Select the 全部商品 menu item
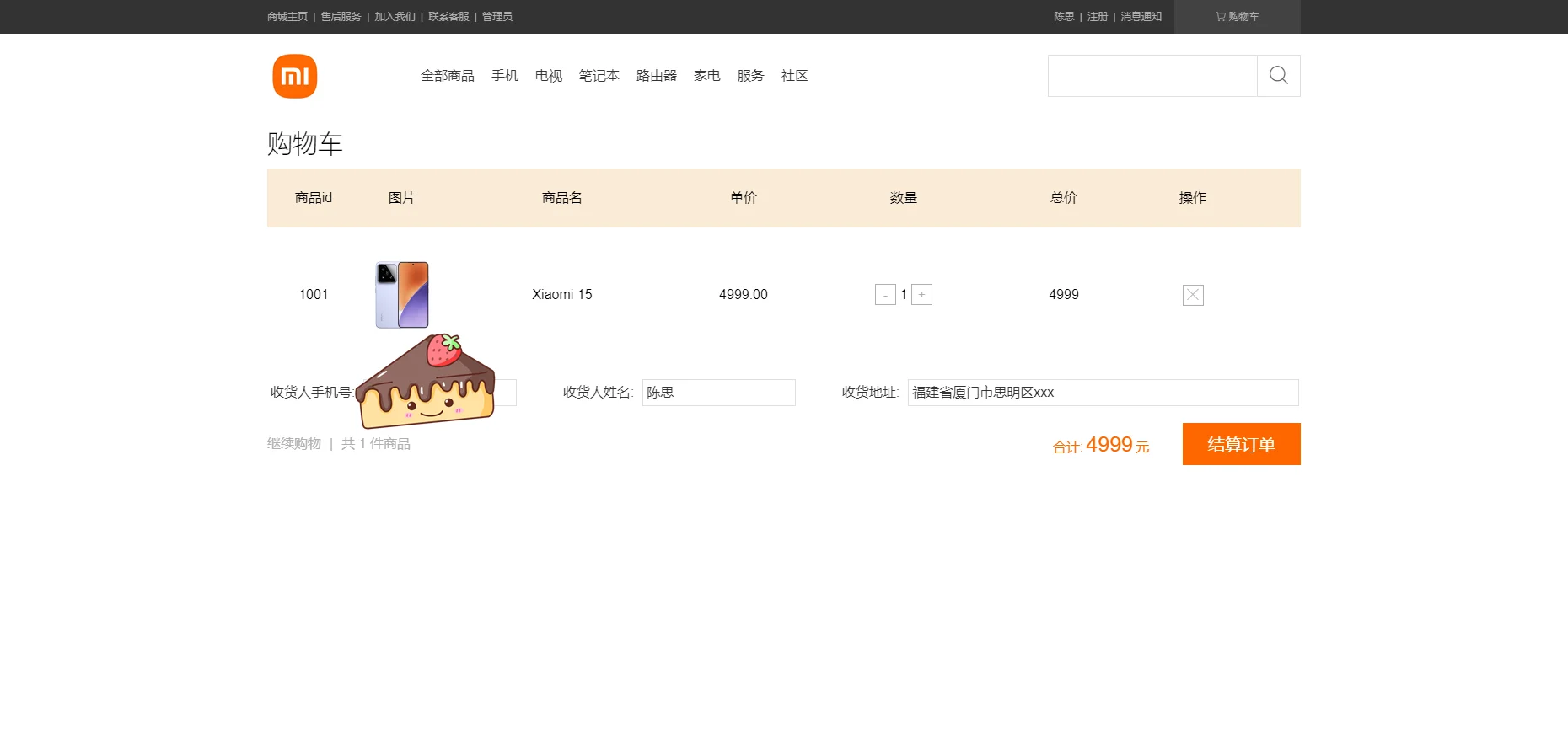Image resolution: width=1568 pixels, height=749 pixels. pos(448,76)
